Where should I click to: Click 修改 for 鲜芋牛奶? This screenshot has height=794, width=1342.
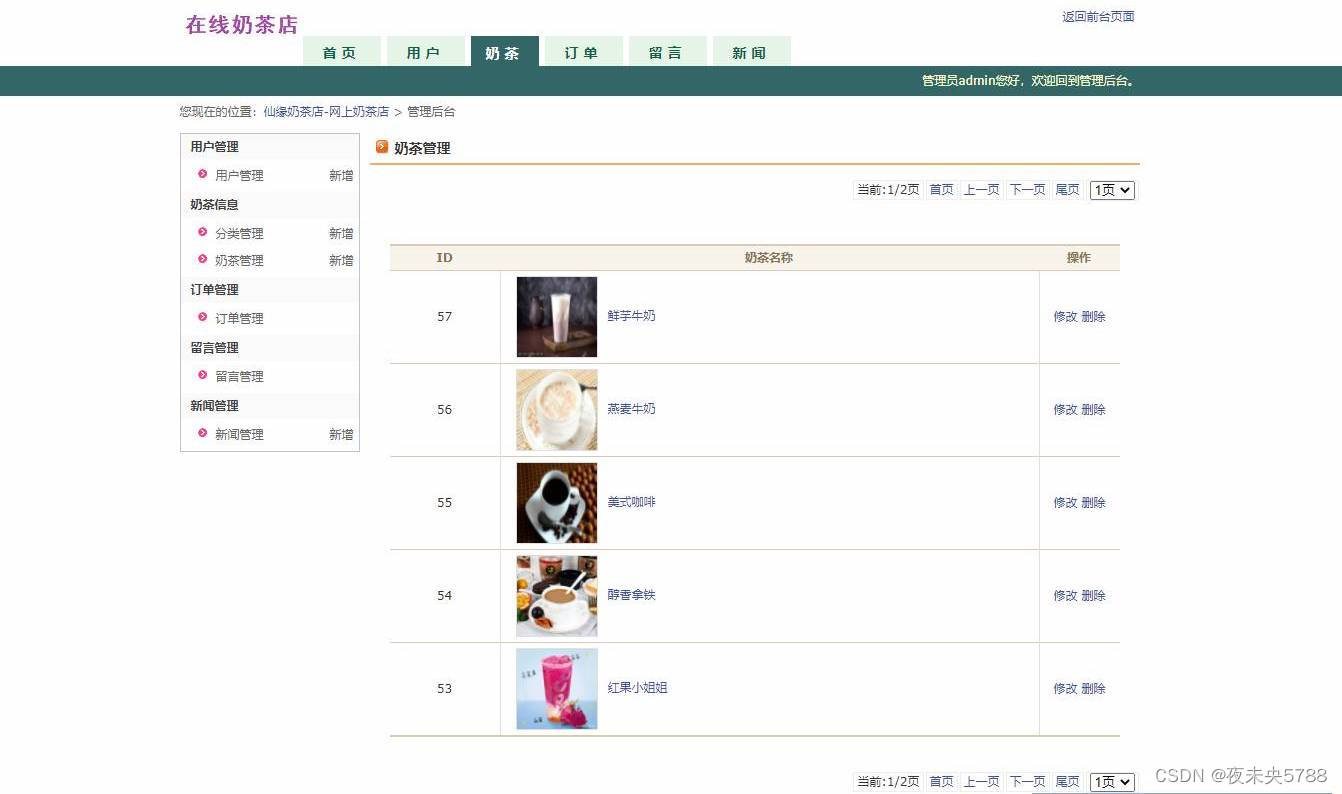click(x=1065, y=316)
